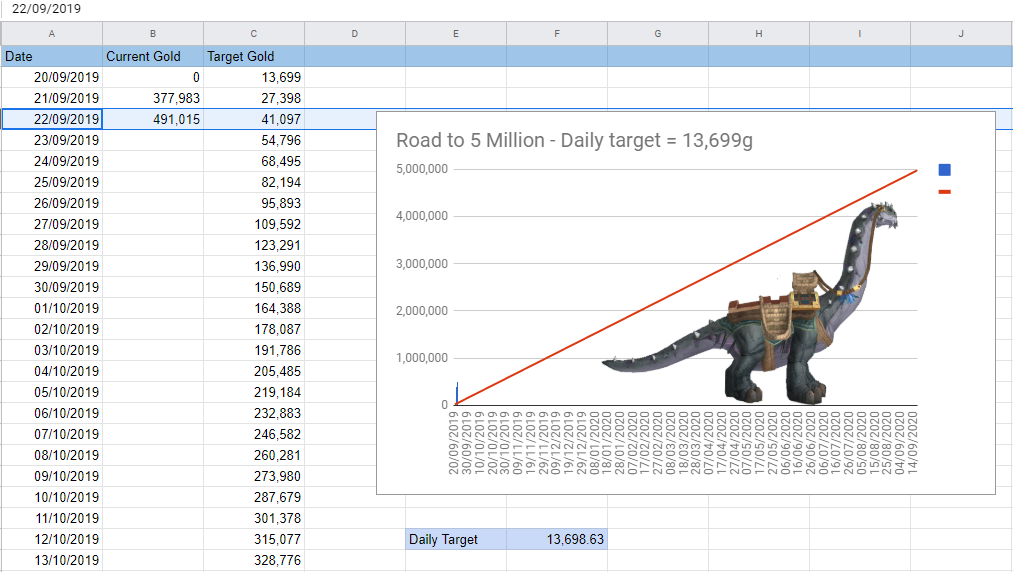Image resolution: width=1013 pixels, height=572 pixels.
Task: Select the cell containing 377,983
Action: tap(152, 98)
